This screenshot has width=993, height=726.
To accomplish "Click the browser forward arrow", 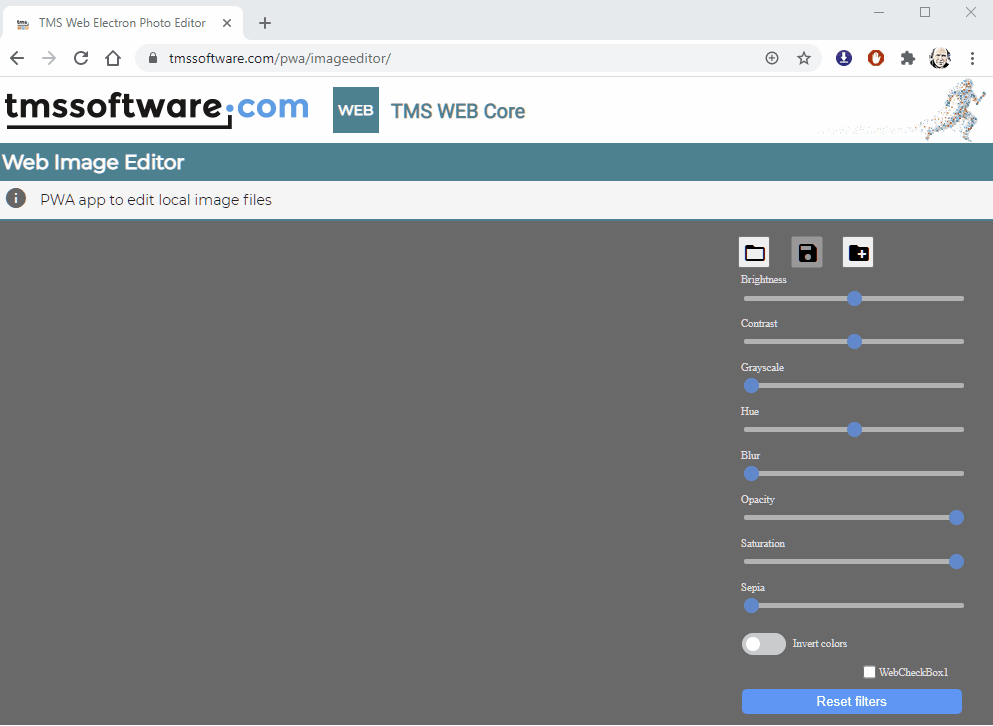I will (49, 58).
